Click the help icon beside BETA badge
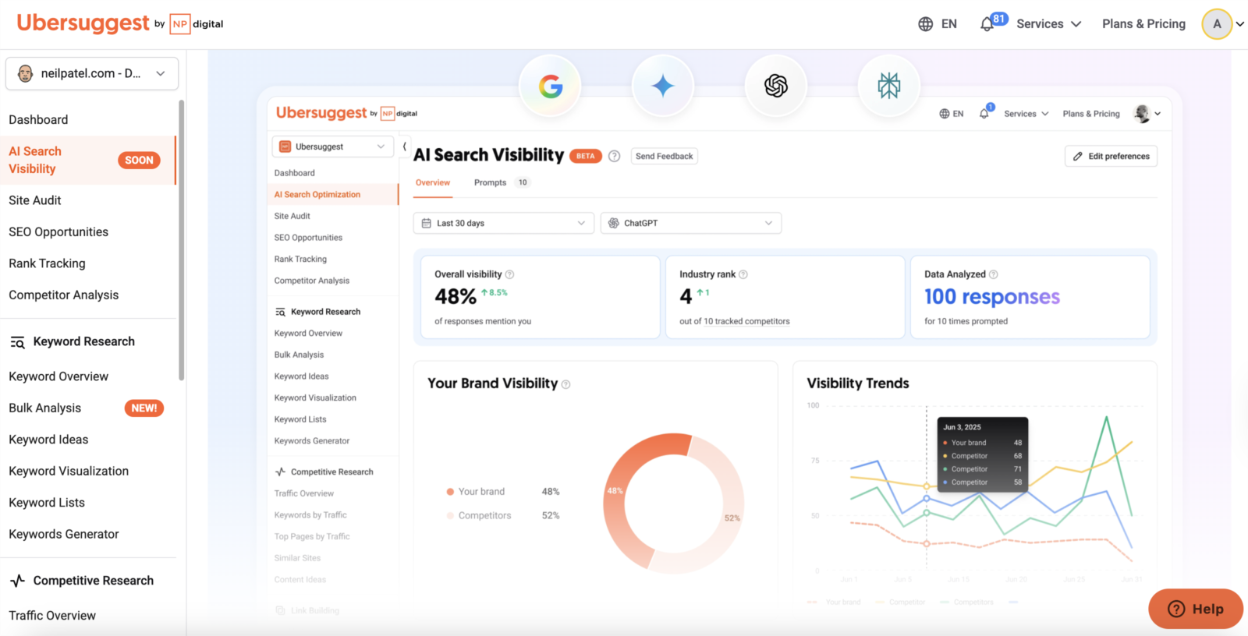The width and height of the screenshot is (1248, 636). click(x=614, y=156)
